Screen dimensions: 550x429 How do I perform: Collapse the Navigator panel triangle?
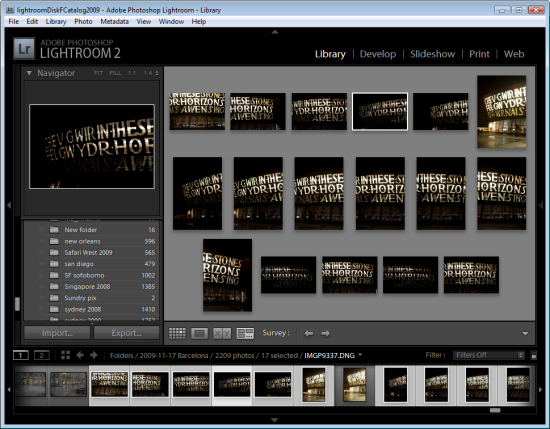[29, 73]
